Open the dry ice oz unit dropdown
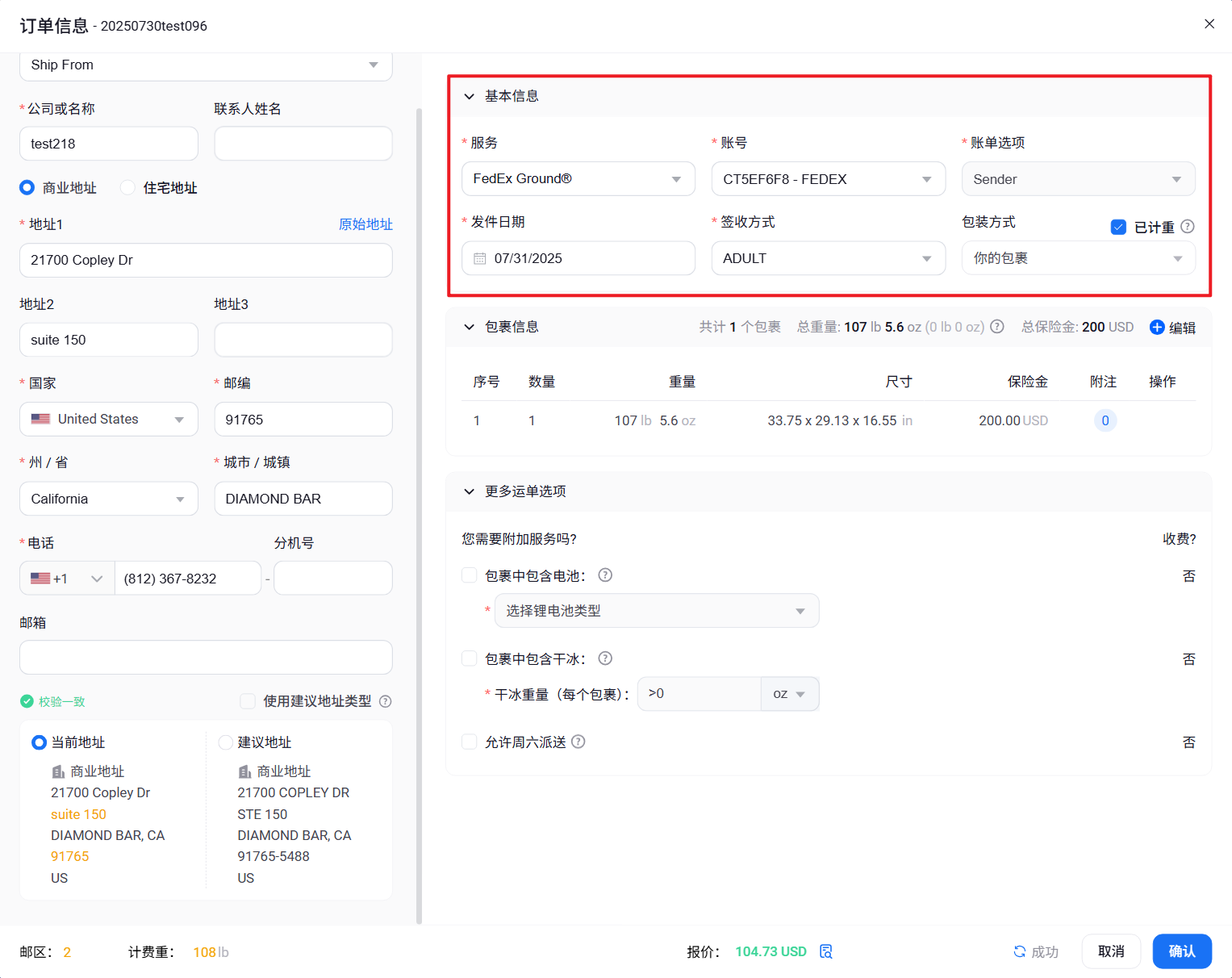This screenshot has height=978, width=1232. pos(790,694)
